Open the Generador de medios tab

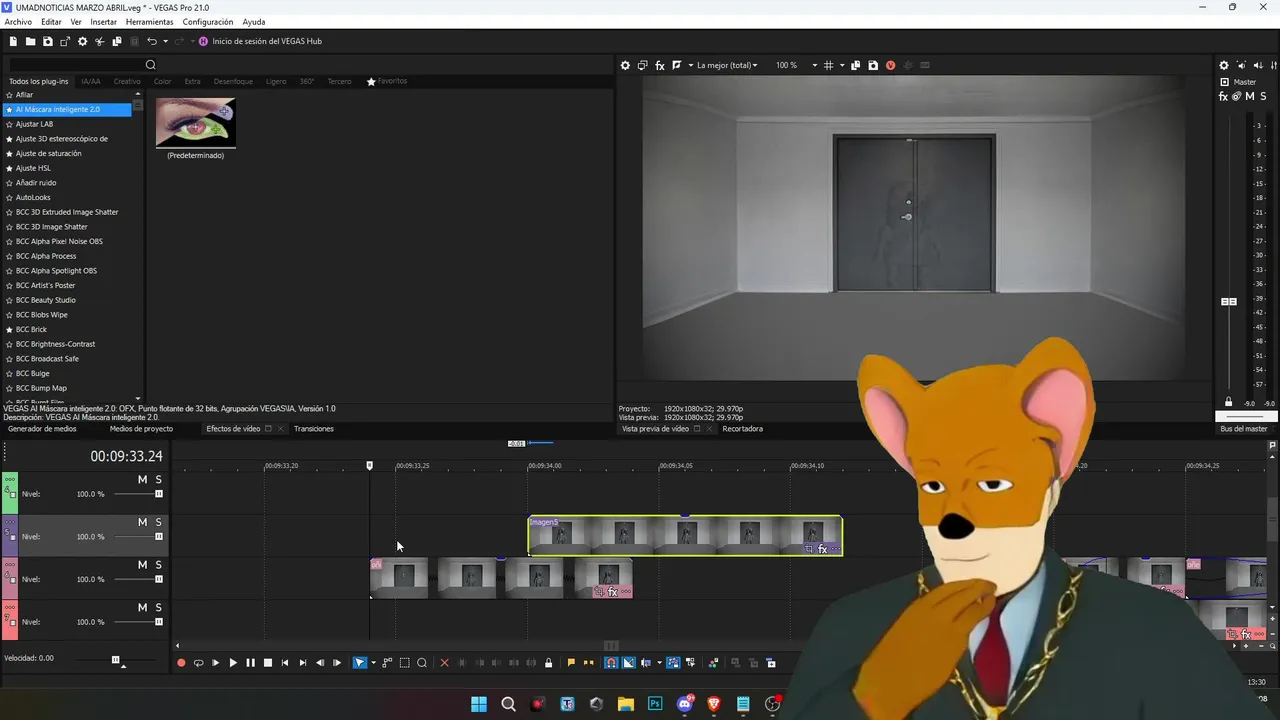[x=42, y=429]
